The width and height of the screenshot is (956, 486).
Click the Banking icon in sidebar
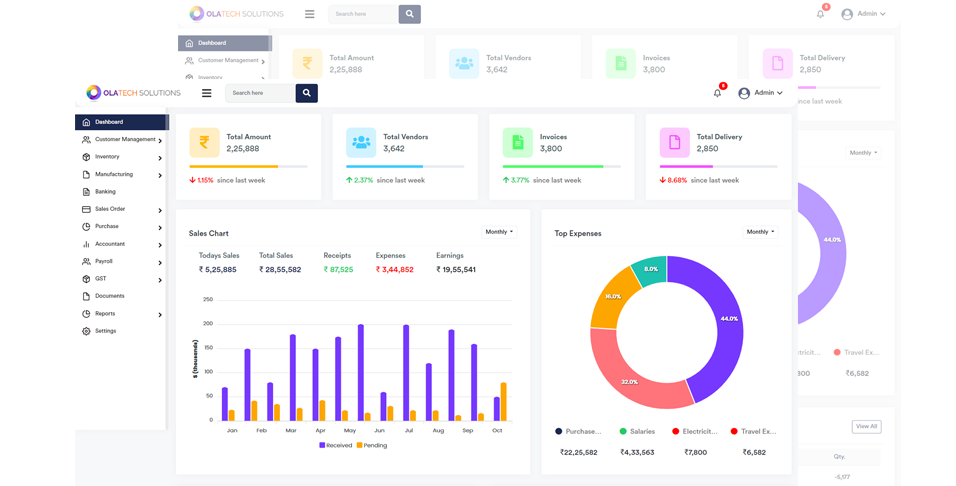click(86, 191)
